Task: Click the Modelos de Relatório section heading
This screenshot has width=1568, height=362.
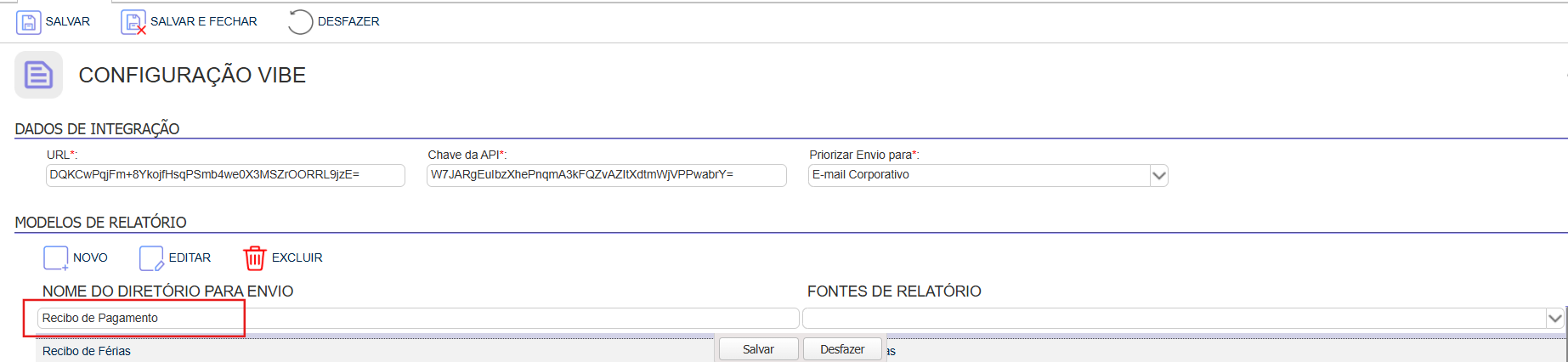Action: [100, 223]
